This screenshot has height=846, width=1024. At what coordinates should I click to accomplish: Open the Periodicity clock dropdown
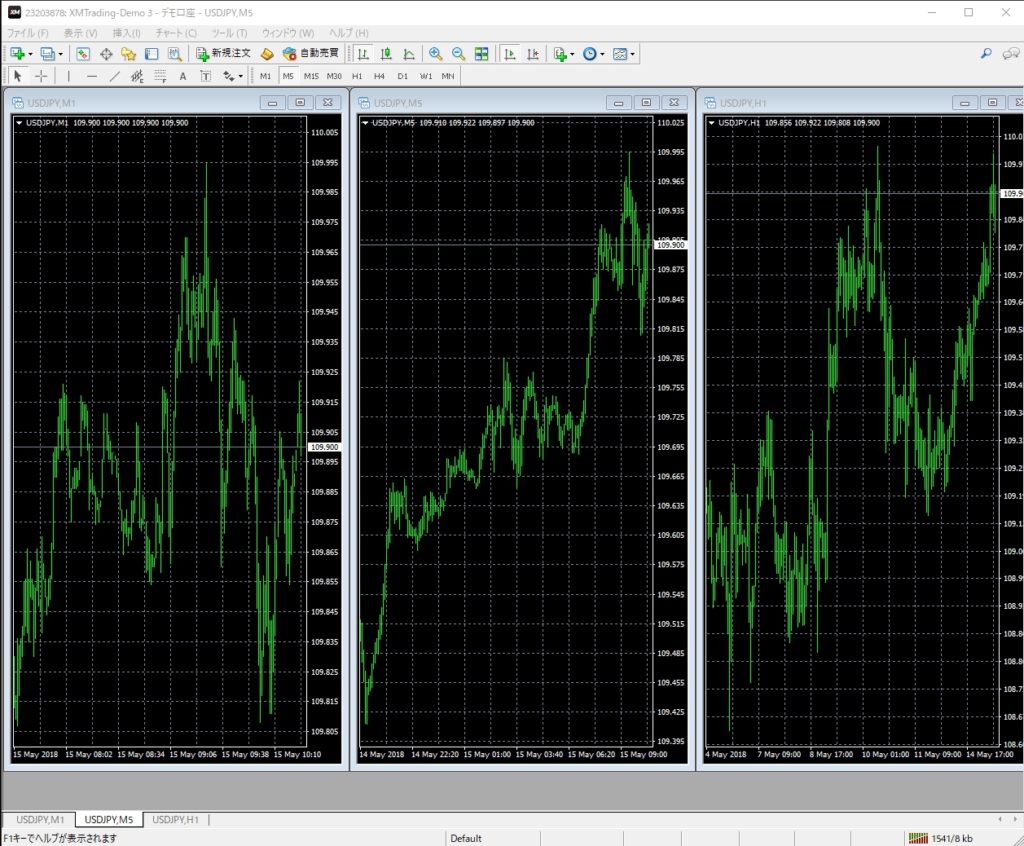[x=591, y=54]
